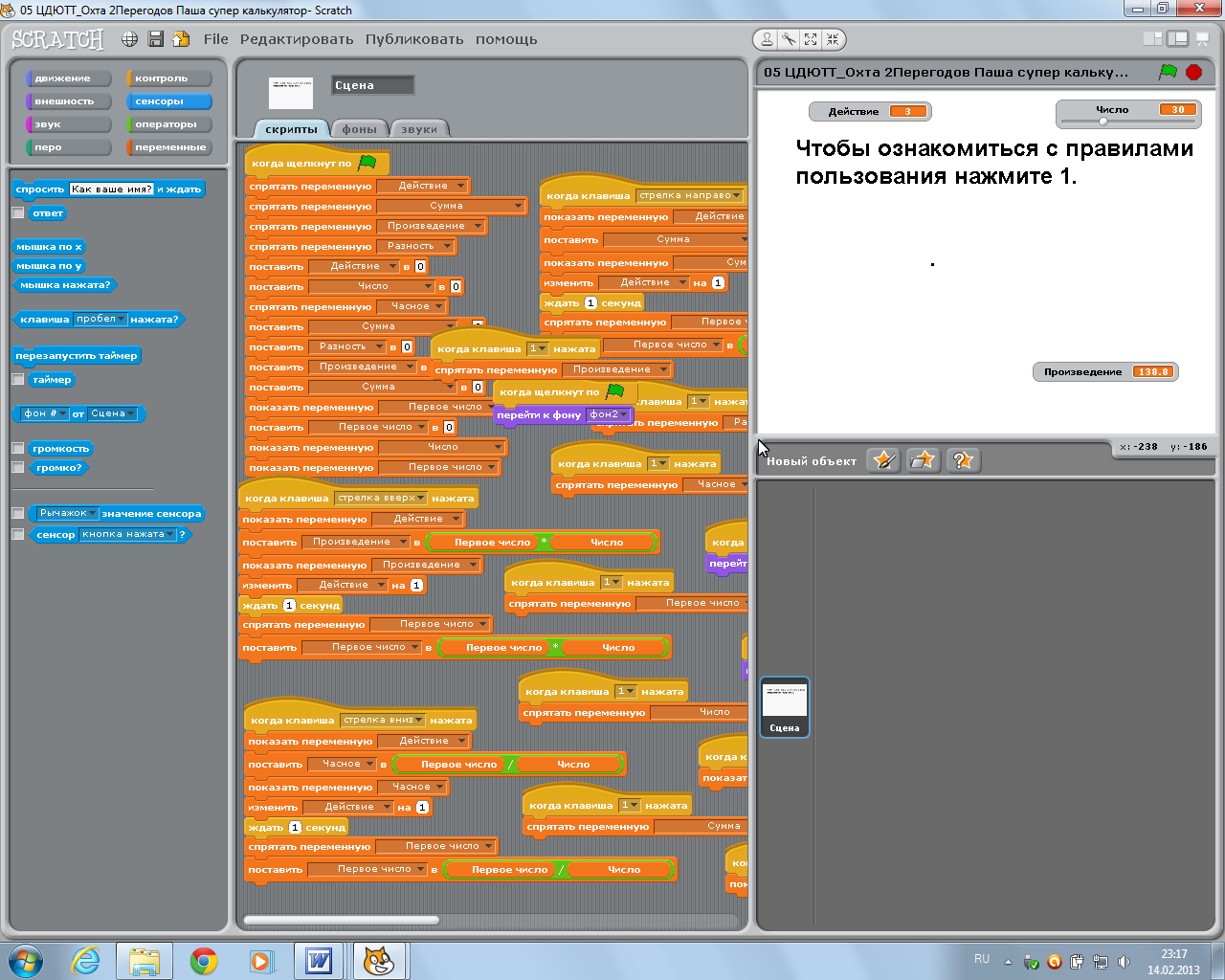Viewport: 1225px width, 980px height.
Task: Select the операторы block category
Action: coord(168,124)
